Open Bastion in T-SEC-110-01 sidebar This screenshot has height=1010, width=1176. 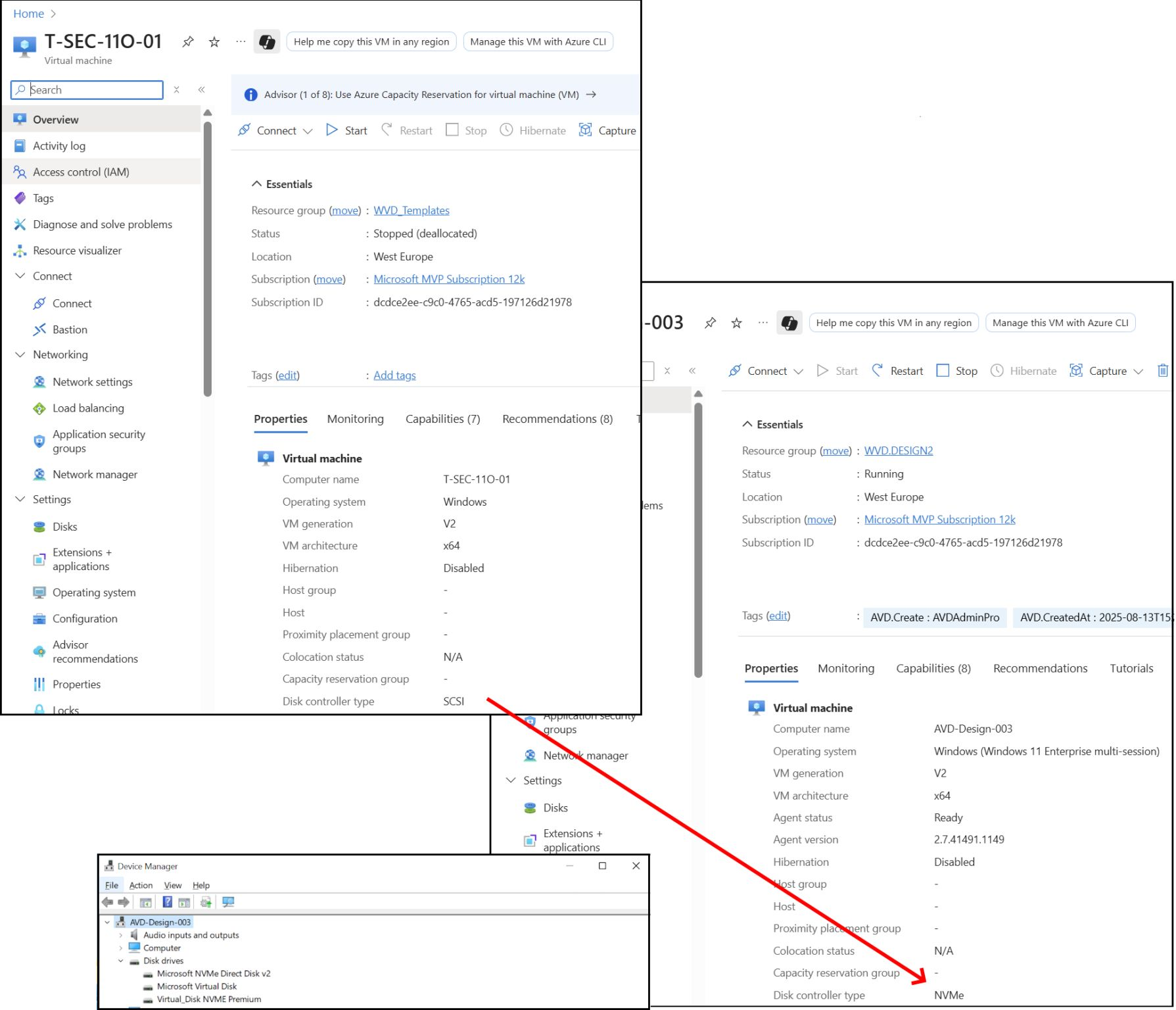point(70,329)
